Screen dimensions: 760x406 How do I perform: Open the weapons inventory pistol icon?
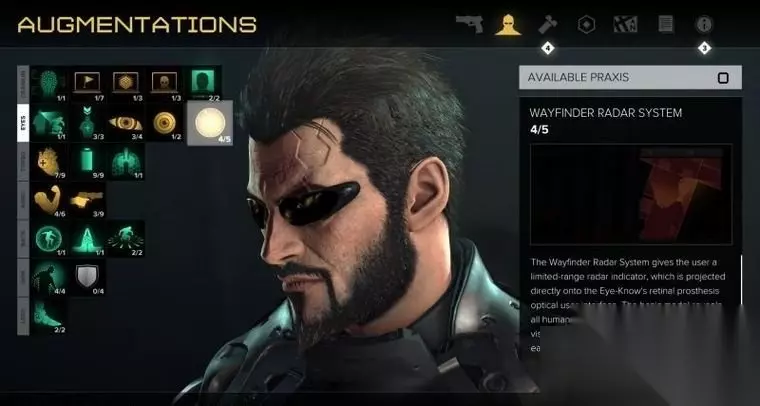470,24
